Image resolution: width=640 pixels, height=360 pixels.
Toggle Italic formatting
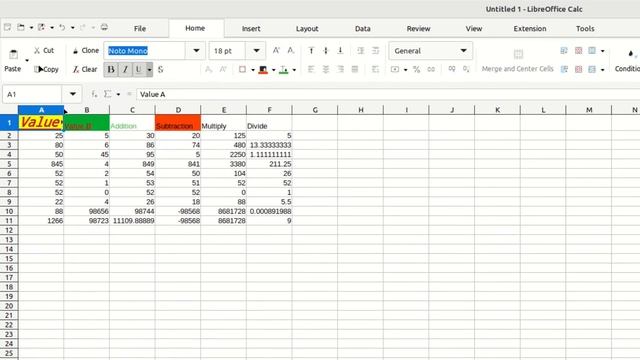tap(125, 70)
